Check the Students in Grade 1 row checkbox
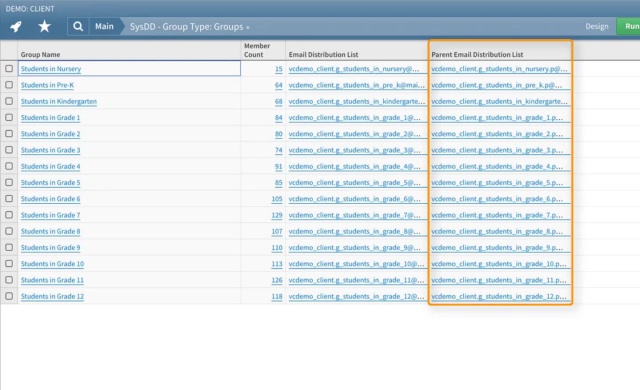Screen dimensions: 640x390 9,117
